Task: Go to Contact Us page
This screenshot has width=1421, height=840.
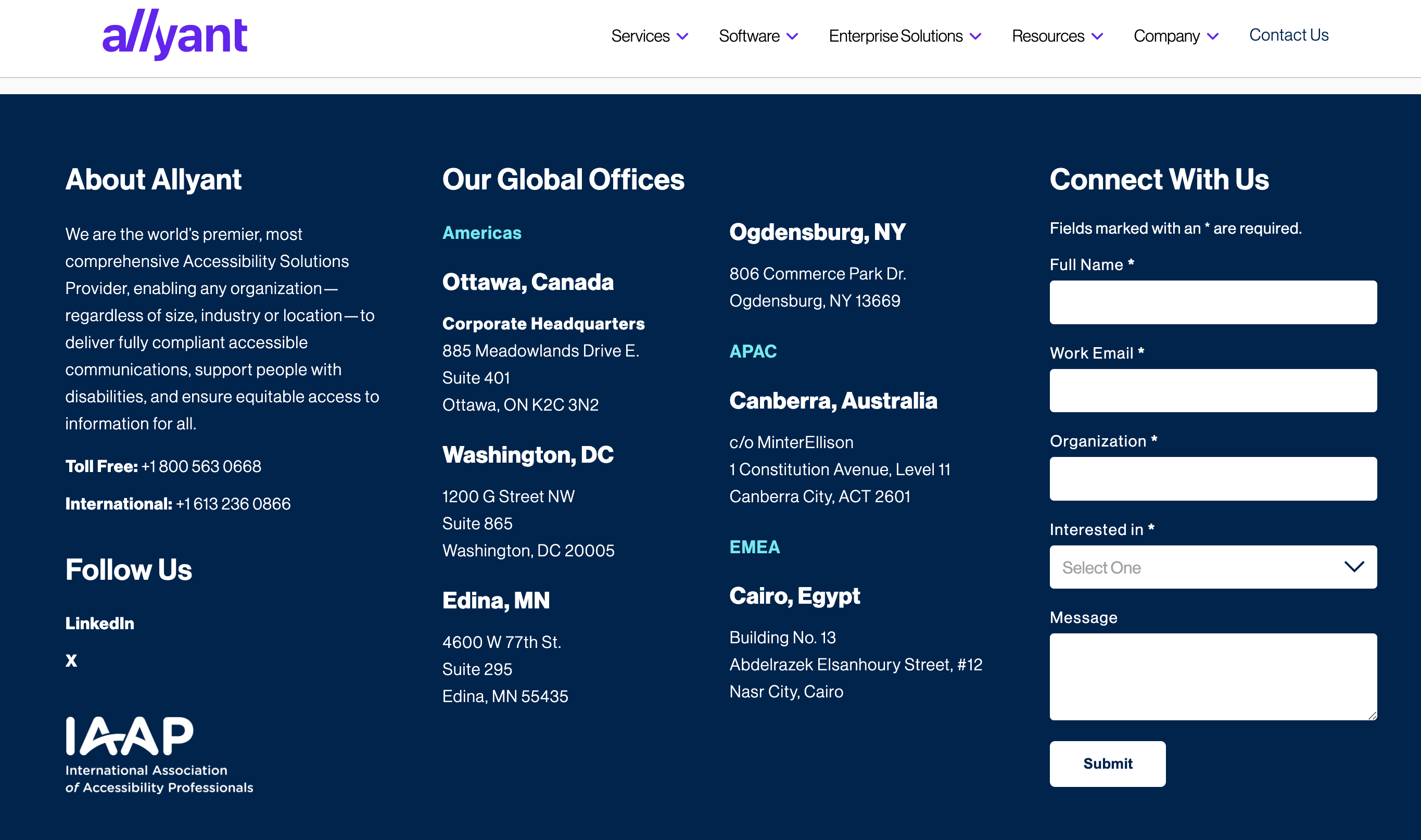Action: coord(1288,35)
